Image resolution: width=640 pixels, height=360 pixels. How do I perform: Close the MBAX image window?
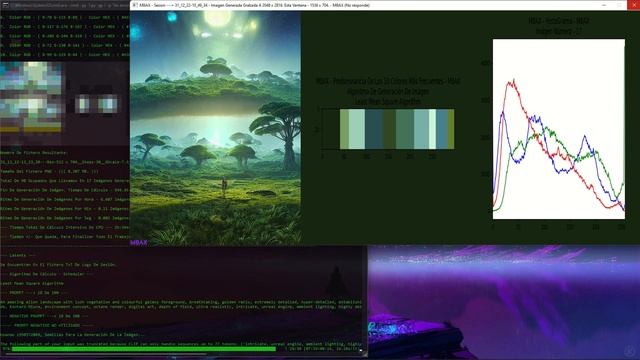click(x=634, y=5)
